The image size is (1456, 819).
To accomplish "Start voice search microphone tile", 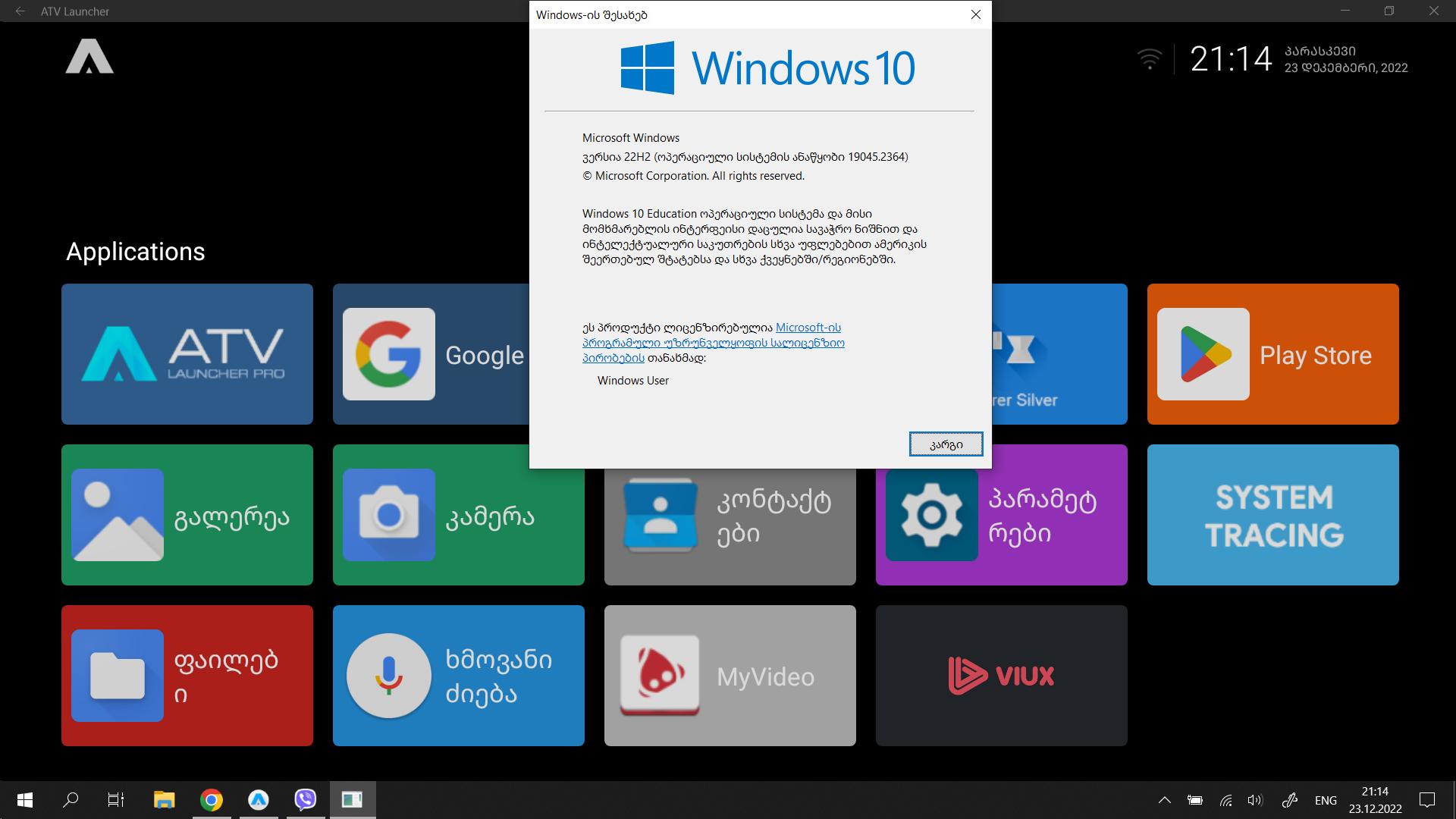I will point(458,676).
